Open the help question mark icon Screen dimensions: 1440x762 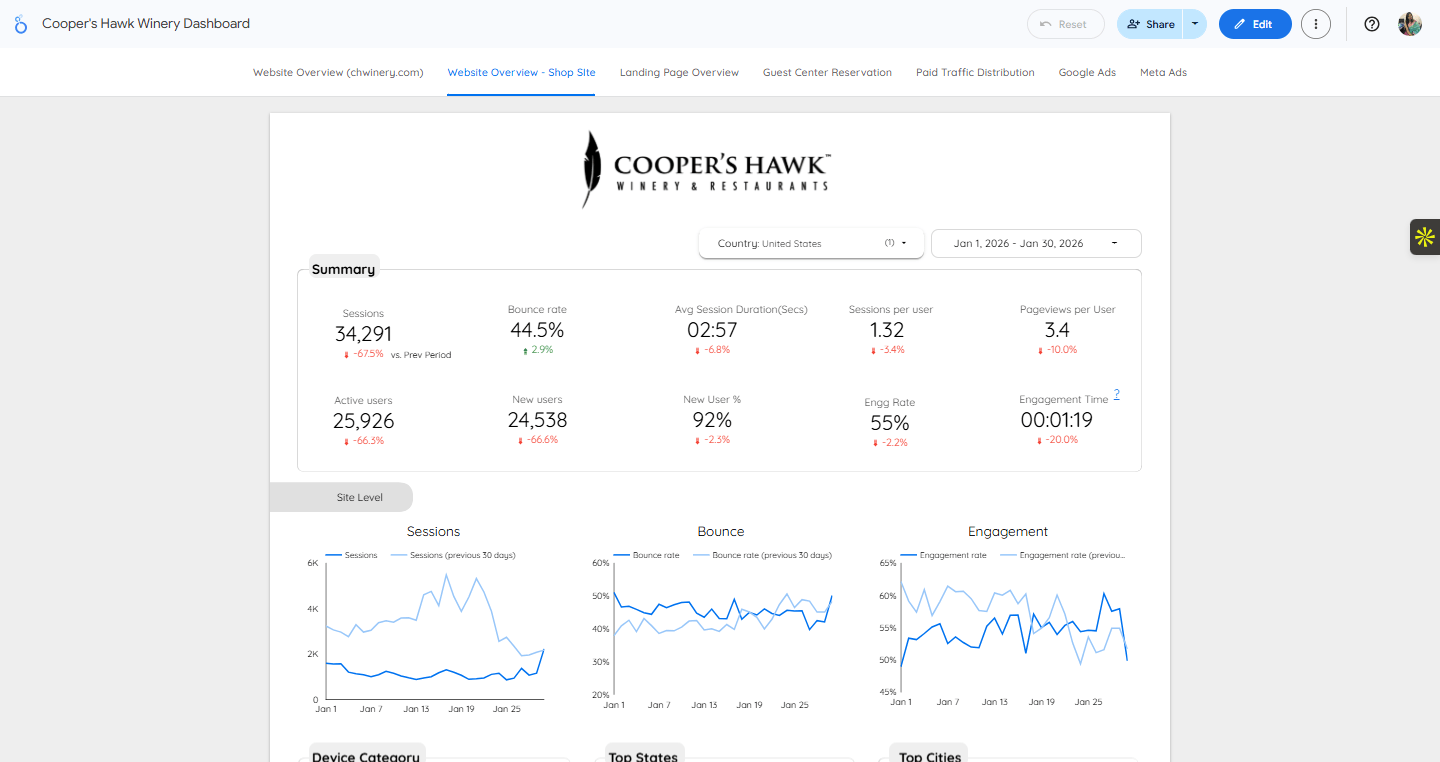coord(1372,24)
